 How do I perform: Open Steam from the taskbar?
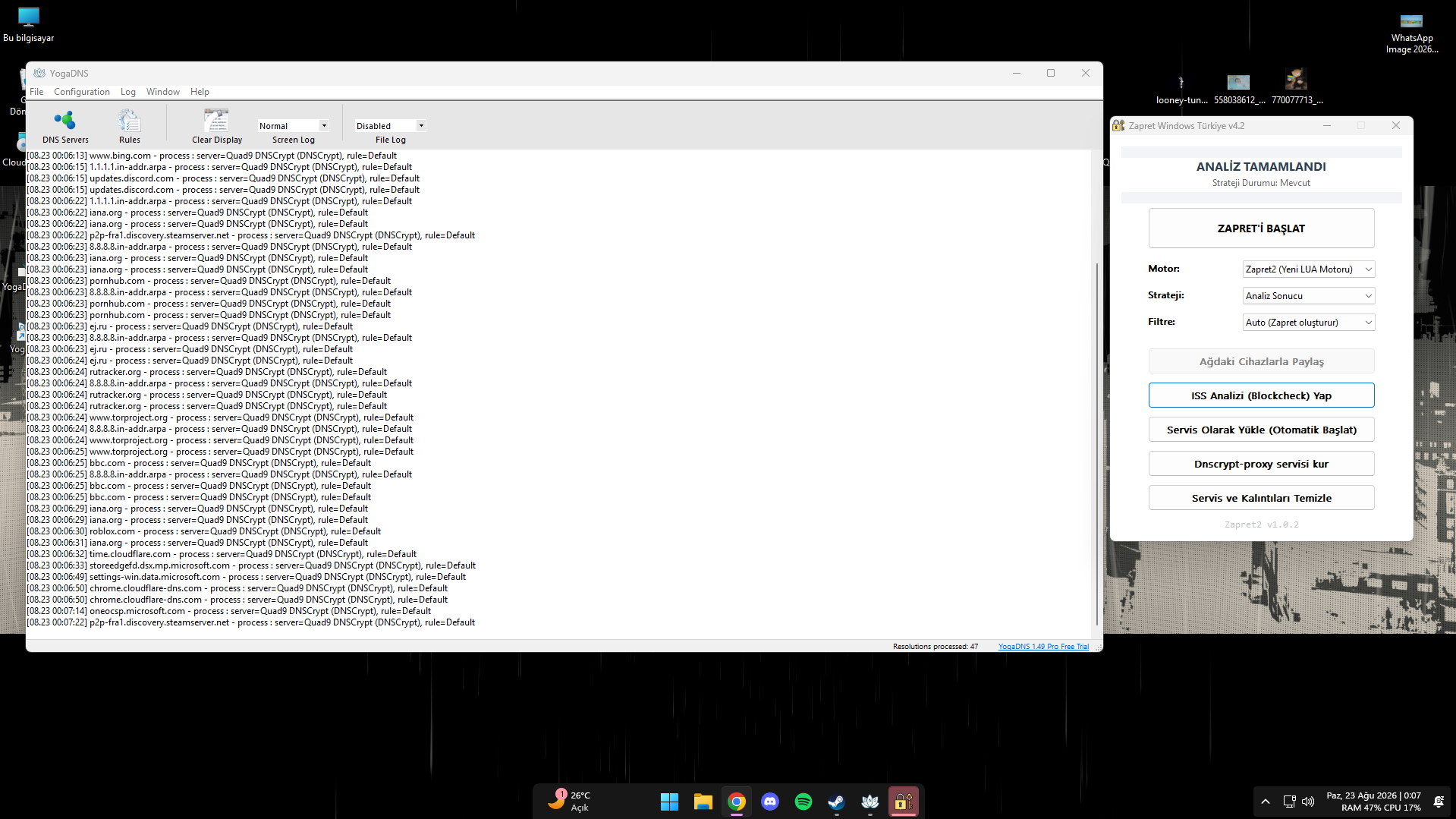836,802
